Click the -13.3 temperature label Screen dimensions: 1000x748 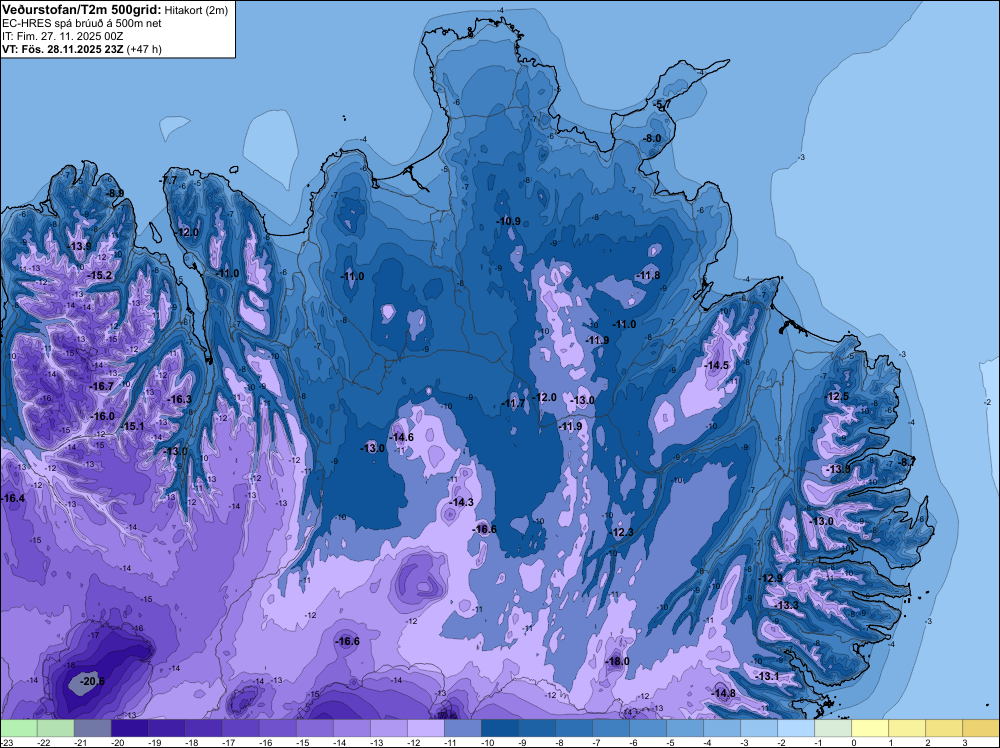pos(786,605)
